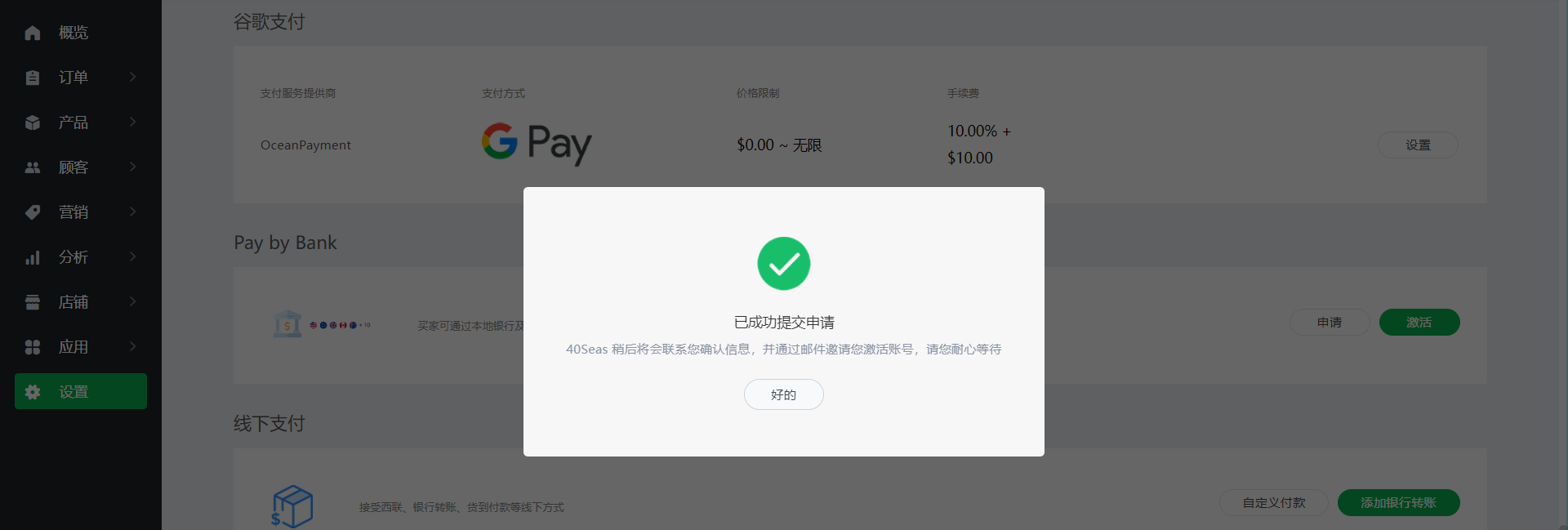Click the 添加银行转账 button

[x=1398, y=503]
